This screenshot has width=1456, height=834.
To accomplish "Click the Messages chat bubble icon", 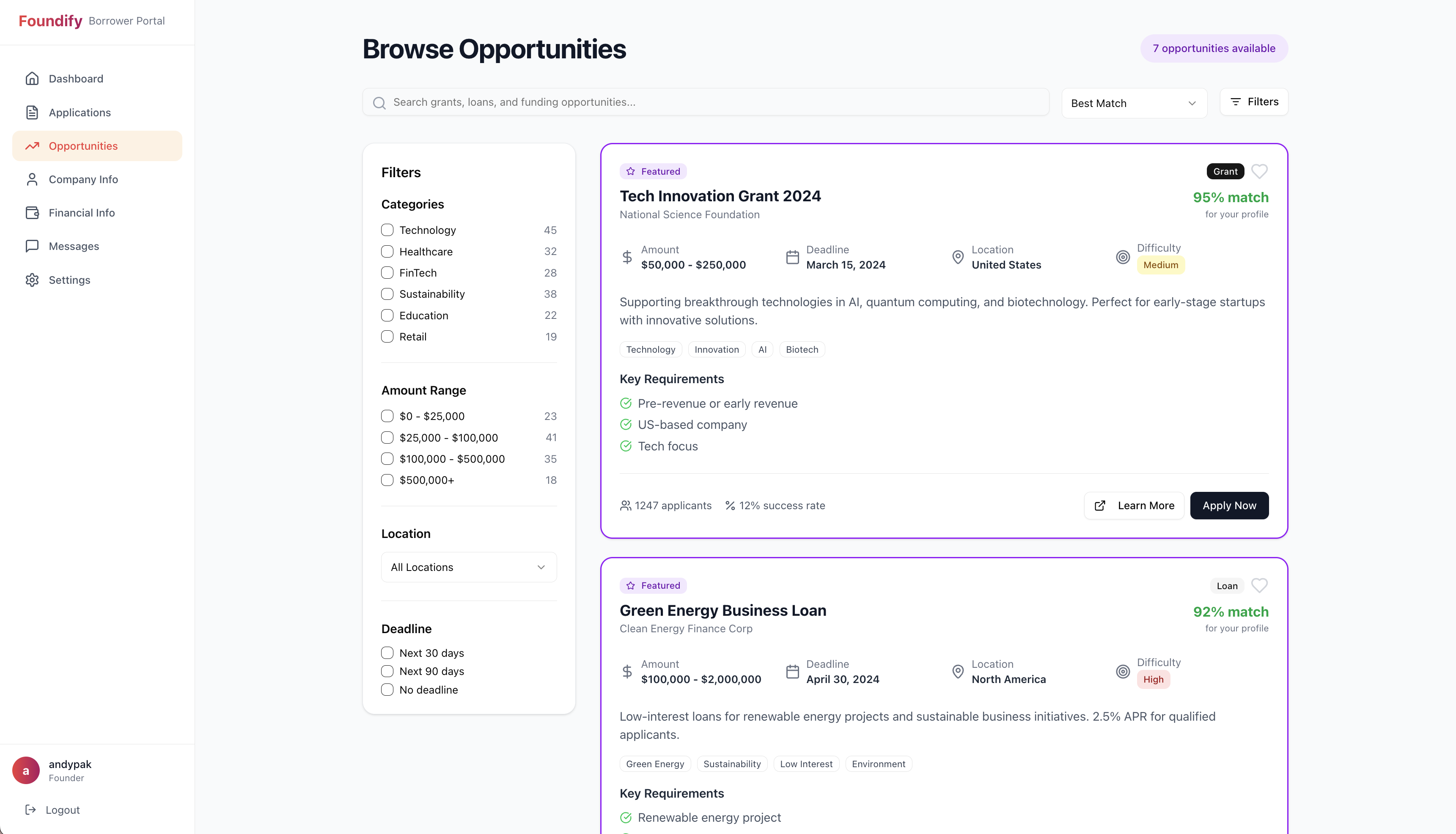I will [32, 246].
